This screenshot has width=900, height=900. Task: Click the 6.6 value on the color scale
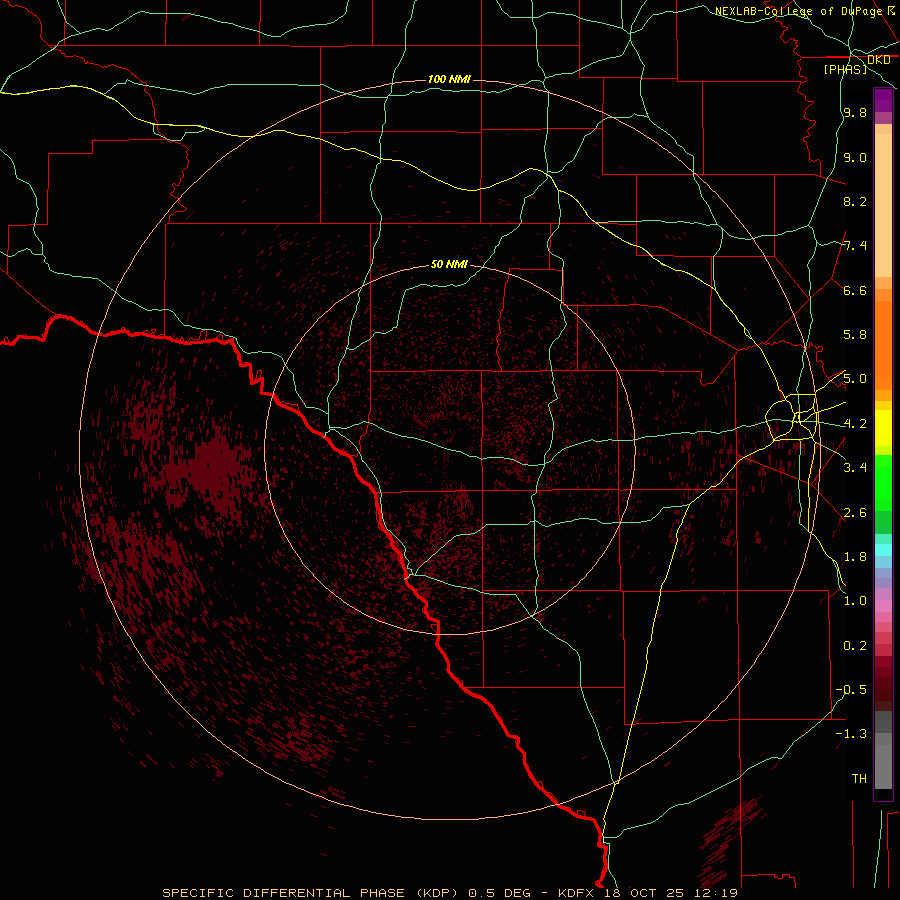pos(855,290)
